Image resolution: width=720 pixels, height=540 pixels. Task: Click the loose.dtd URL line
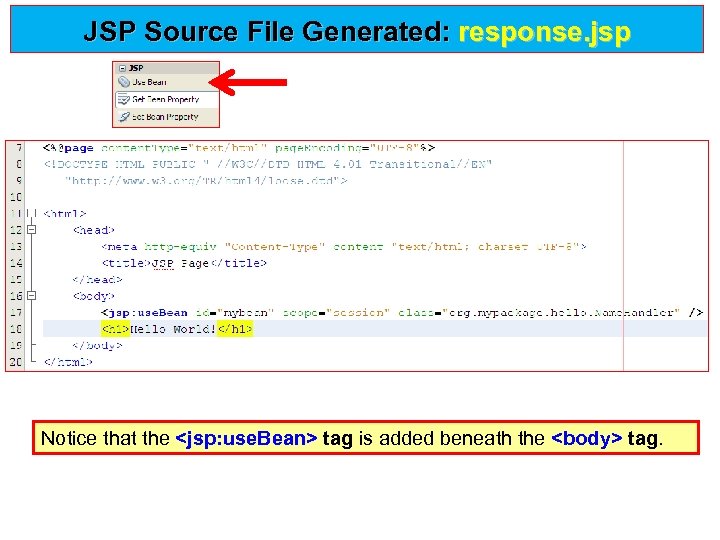point(206,180)
